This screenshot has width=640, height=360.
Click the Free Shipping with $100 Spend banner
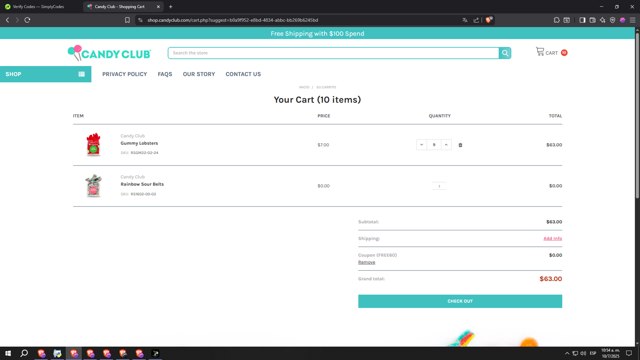317,33
